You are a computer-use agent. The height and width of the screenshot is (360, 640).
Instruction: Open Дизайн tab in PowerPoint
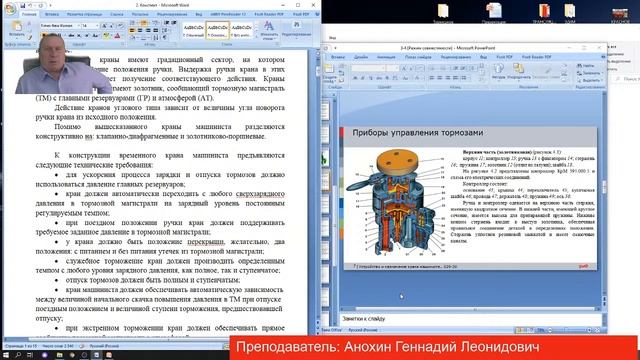coord(361,57)
